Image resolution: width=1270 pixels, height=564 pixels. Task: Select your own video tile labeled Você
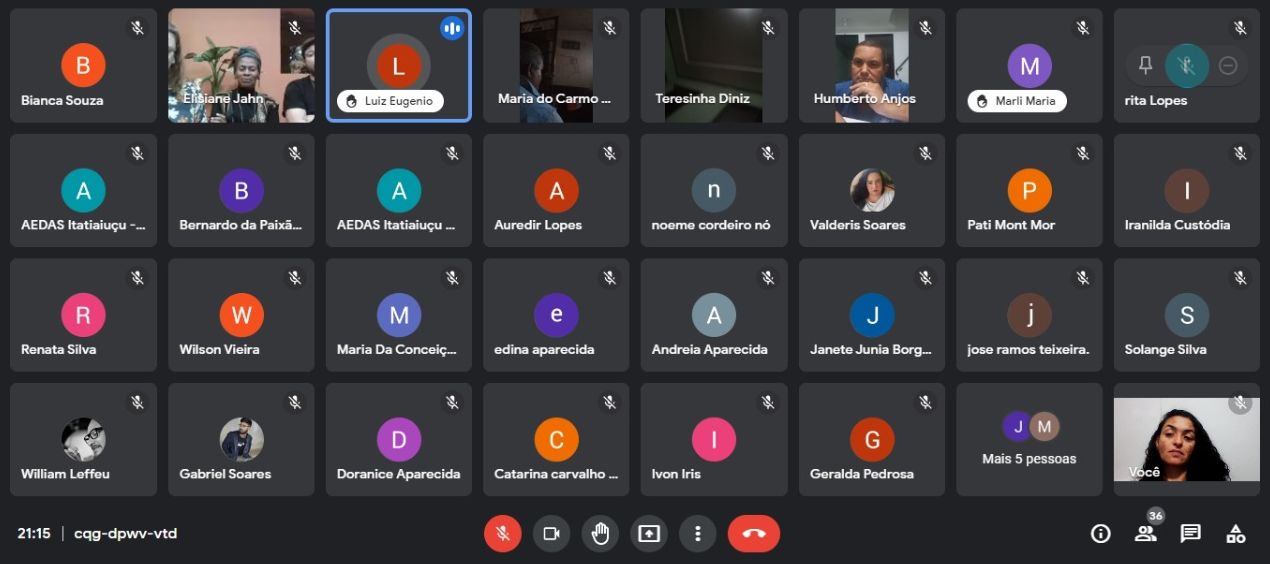point(1187,440)
